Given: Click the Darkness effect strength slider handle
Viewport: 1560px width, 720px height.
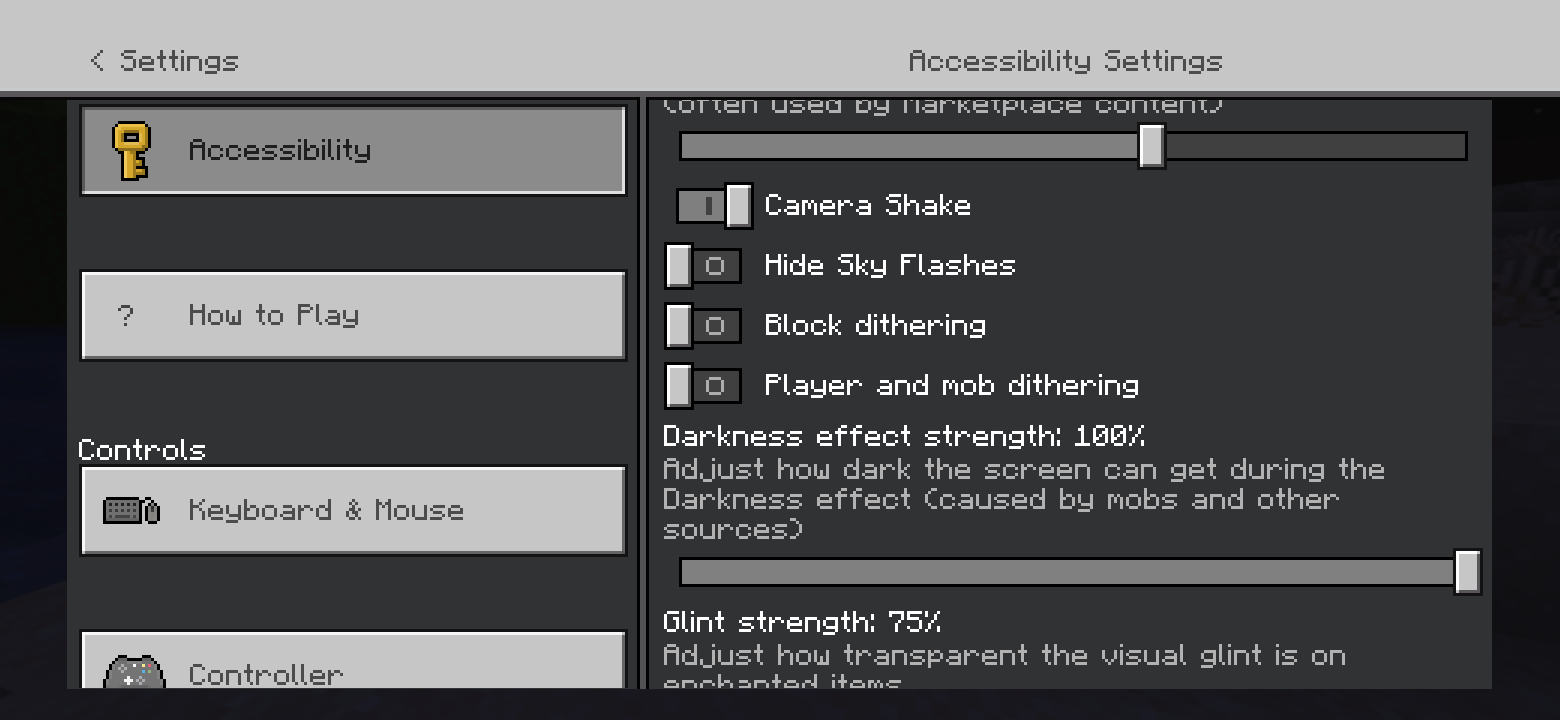Looking at the screenshot, I should pyautogui.click(x=1467, y=572).
